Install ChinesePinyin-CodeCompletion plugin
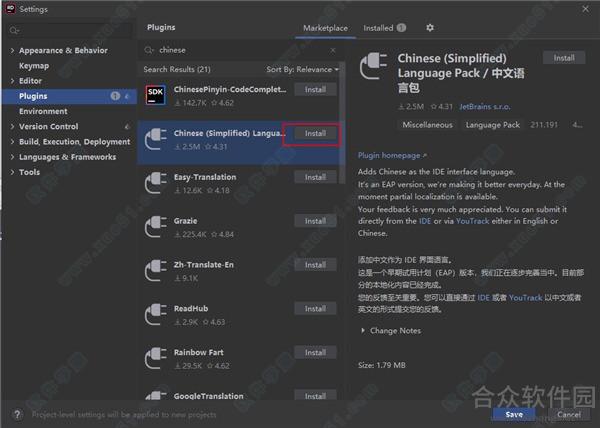 pos(315,90)
